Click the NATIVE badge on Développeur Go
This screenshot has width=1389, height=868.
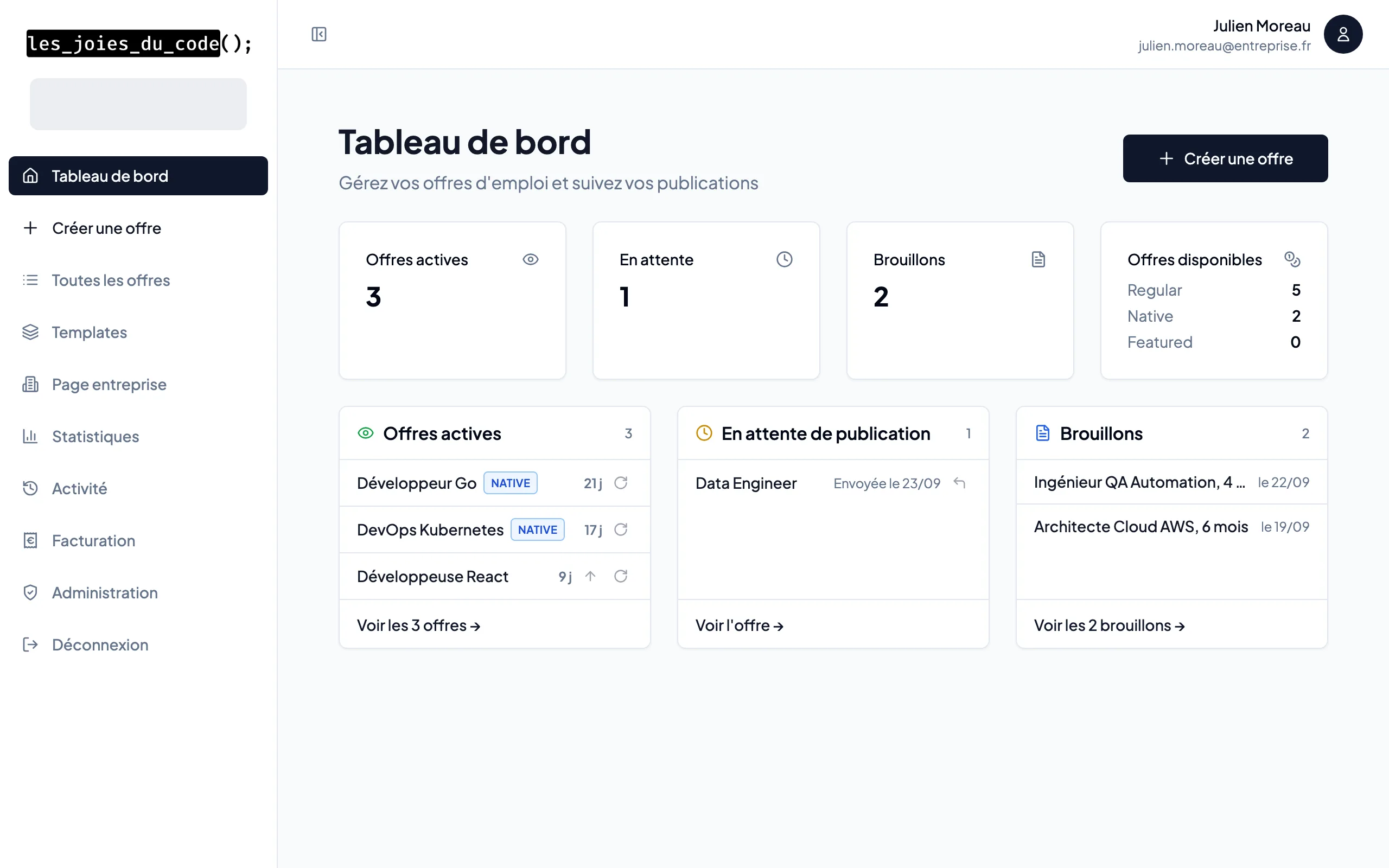pyautogui.click(x=510, y=483)
